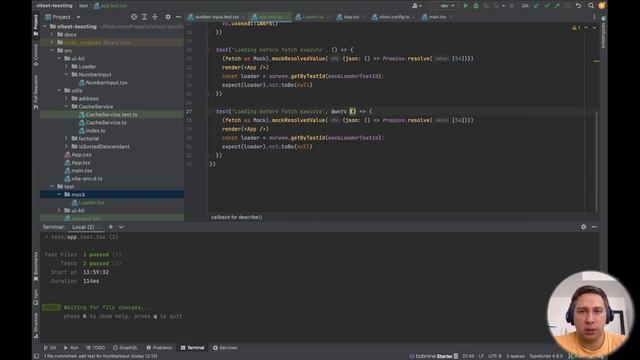Expand the docs folder

tap(52, 35)
